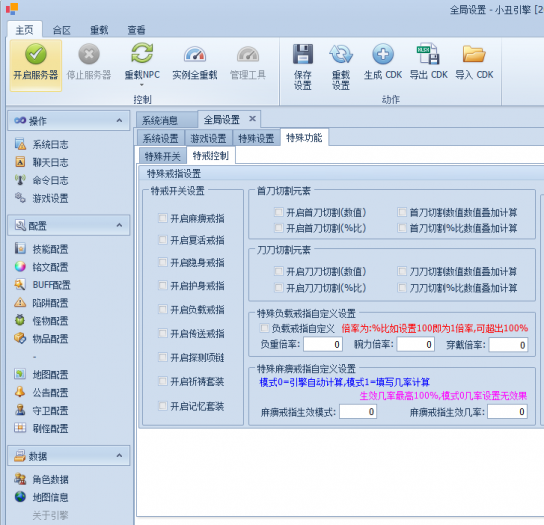Click the 重载NPC refresh icon
The width and height of the screenshot is (544, 525).
(142, 53)
